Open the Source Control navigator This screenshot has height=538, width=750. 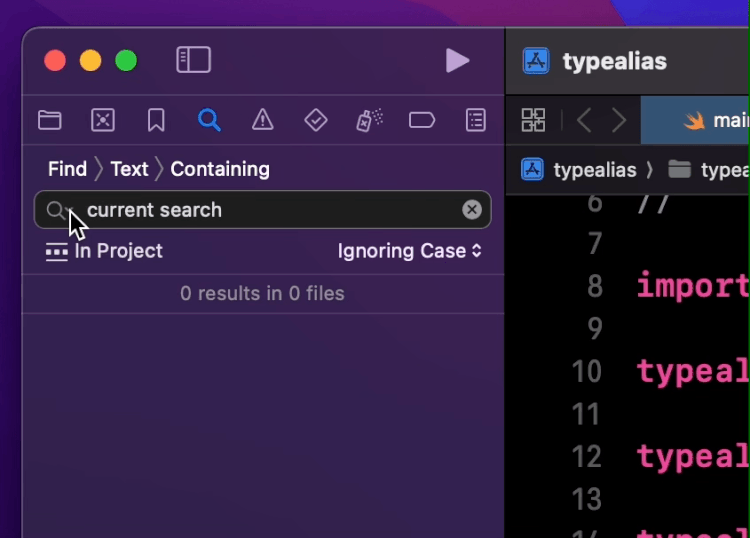(x=103, y=121)
